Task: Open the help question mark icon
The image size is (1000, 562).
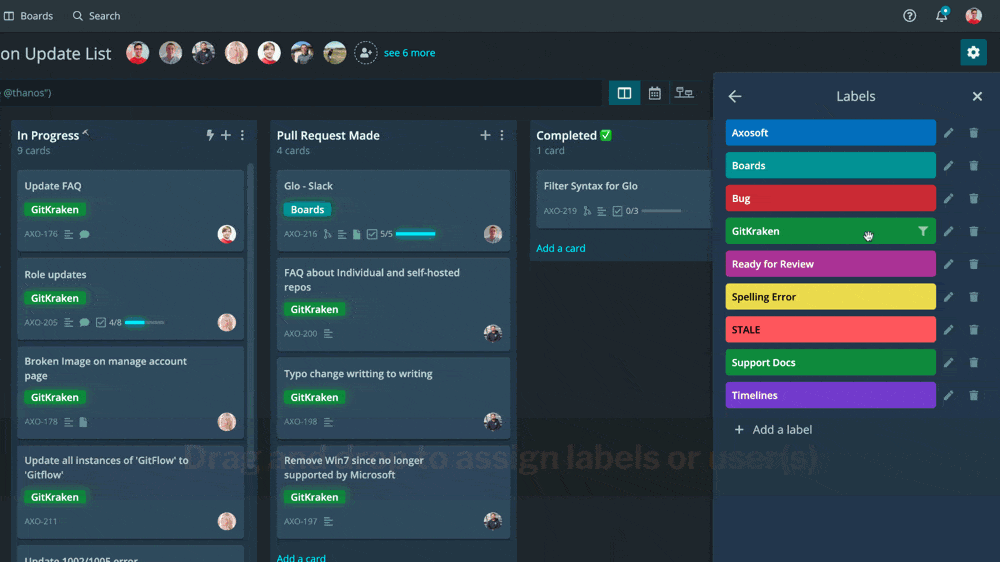Action: tap(909, 16)
